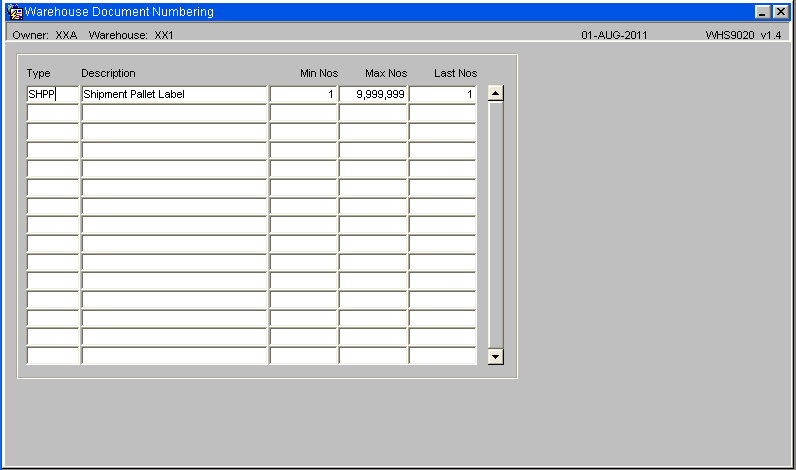Image resolution: width=796 pixels, height=470 pixels.
Task: Click the Last Nos column header
Action: pos(455,73)
